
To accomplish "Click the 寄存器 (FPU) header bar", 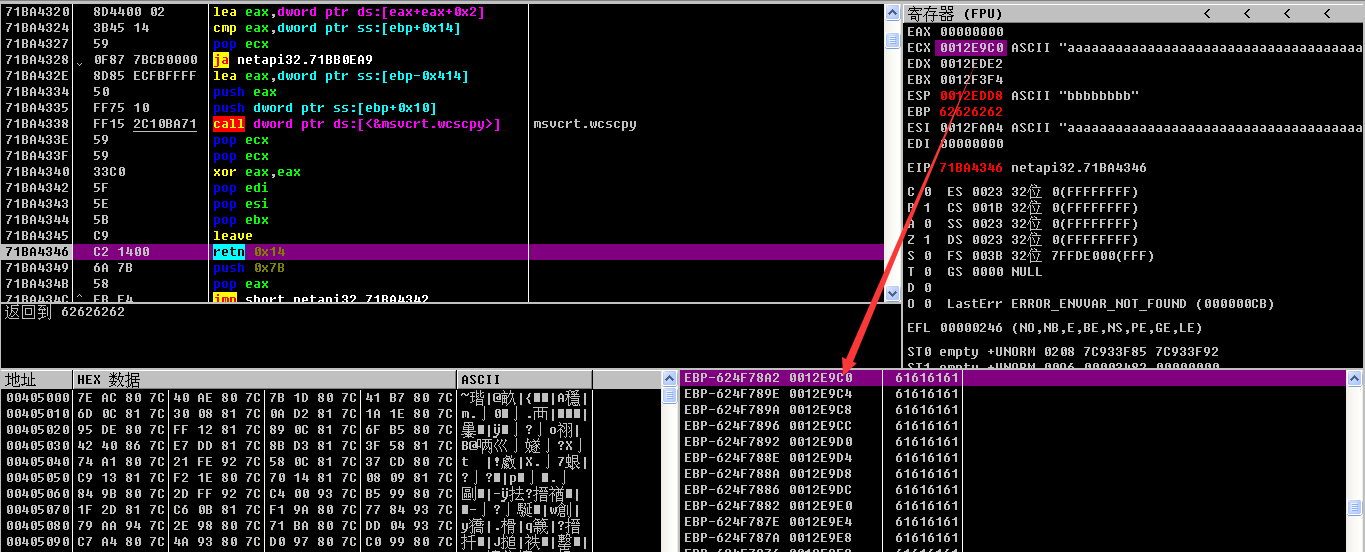I will pyautogui.click(x=1050, y=13).
